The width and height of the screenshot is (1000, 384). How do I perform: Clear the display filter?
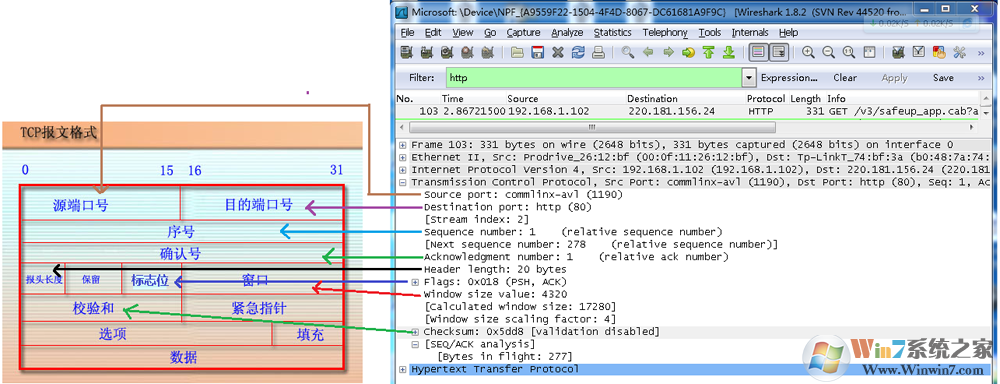coord(844,78)
